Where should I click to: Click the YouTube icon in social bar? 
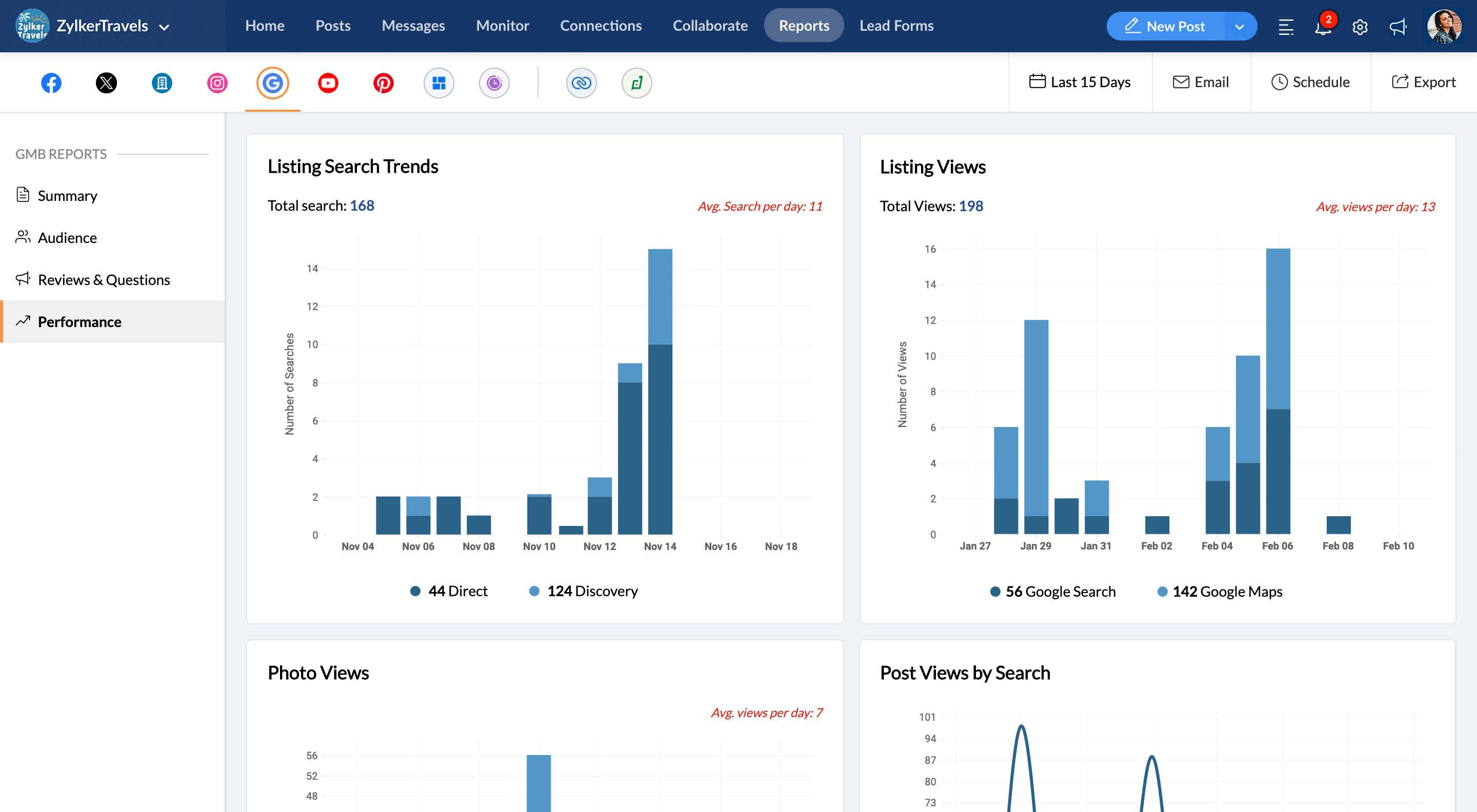point(328,82)
